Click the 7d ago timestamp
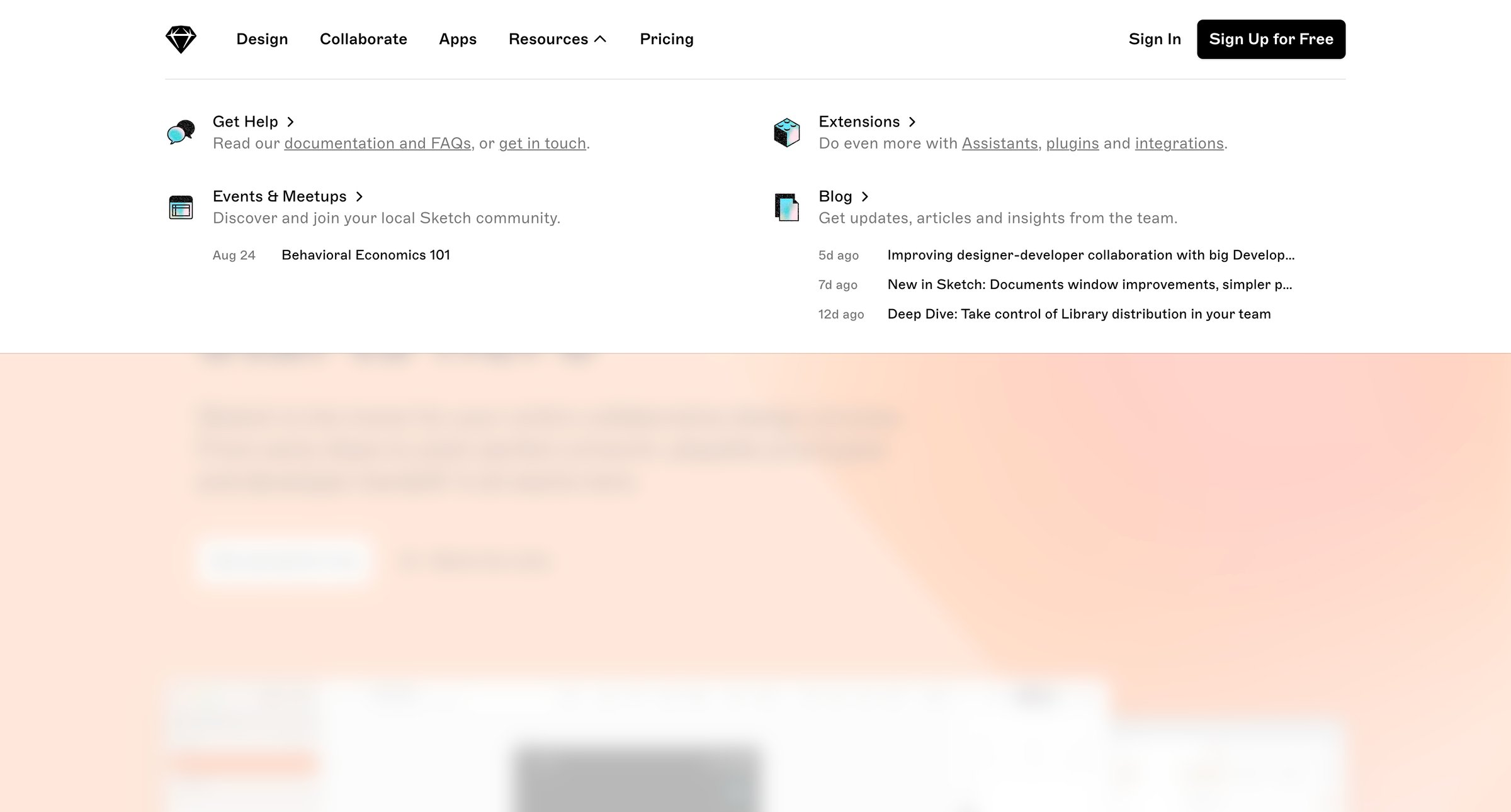The image size is (1511, 812). point(837,285)
